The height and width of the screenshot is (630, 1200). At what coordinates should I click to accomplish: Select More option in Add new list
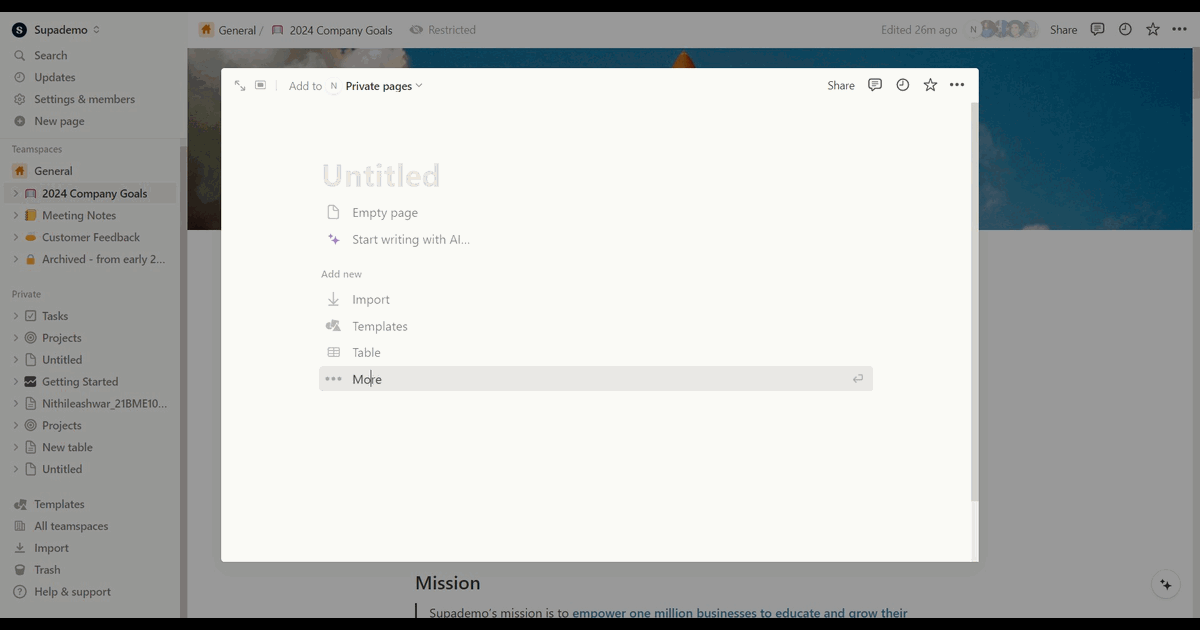596,379
